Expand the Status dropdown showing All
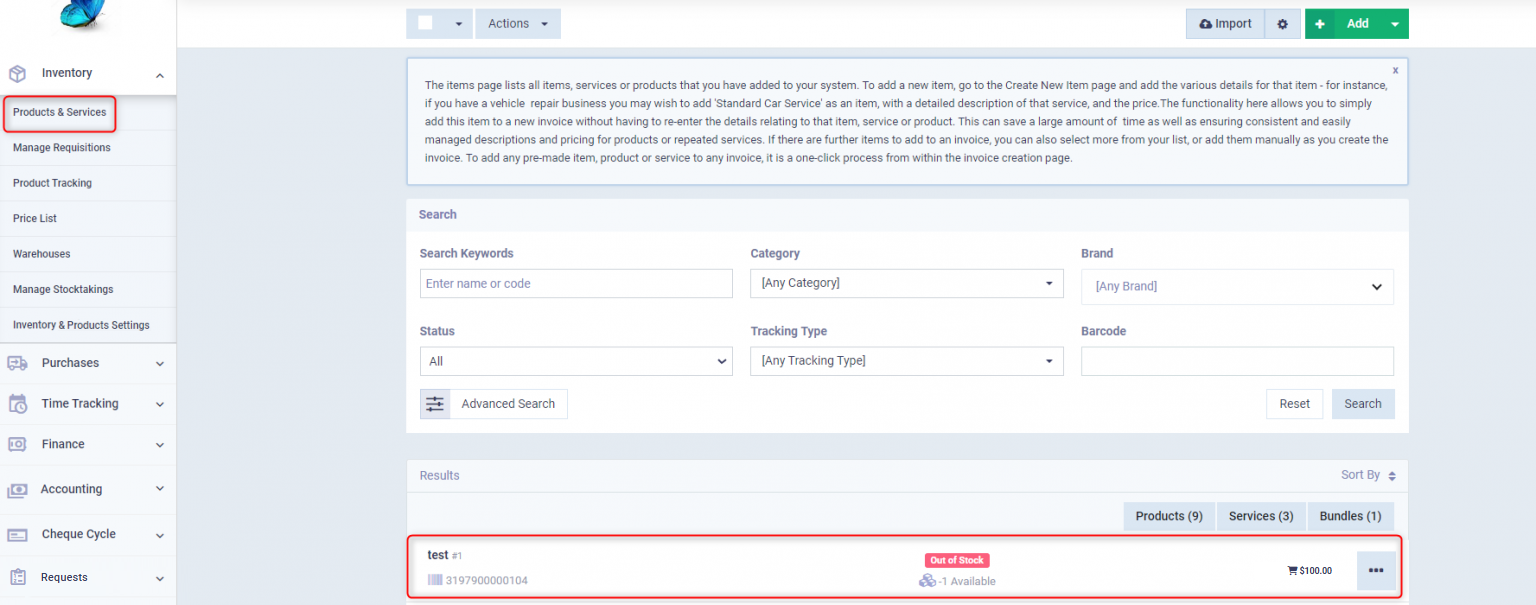 [575, 361]
